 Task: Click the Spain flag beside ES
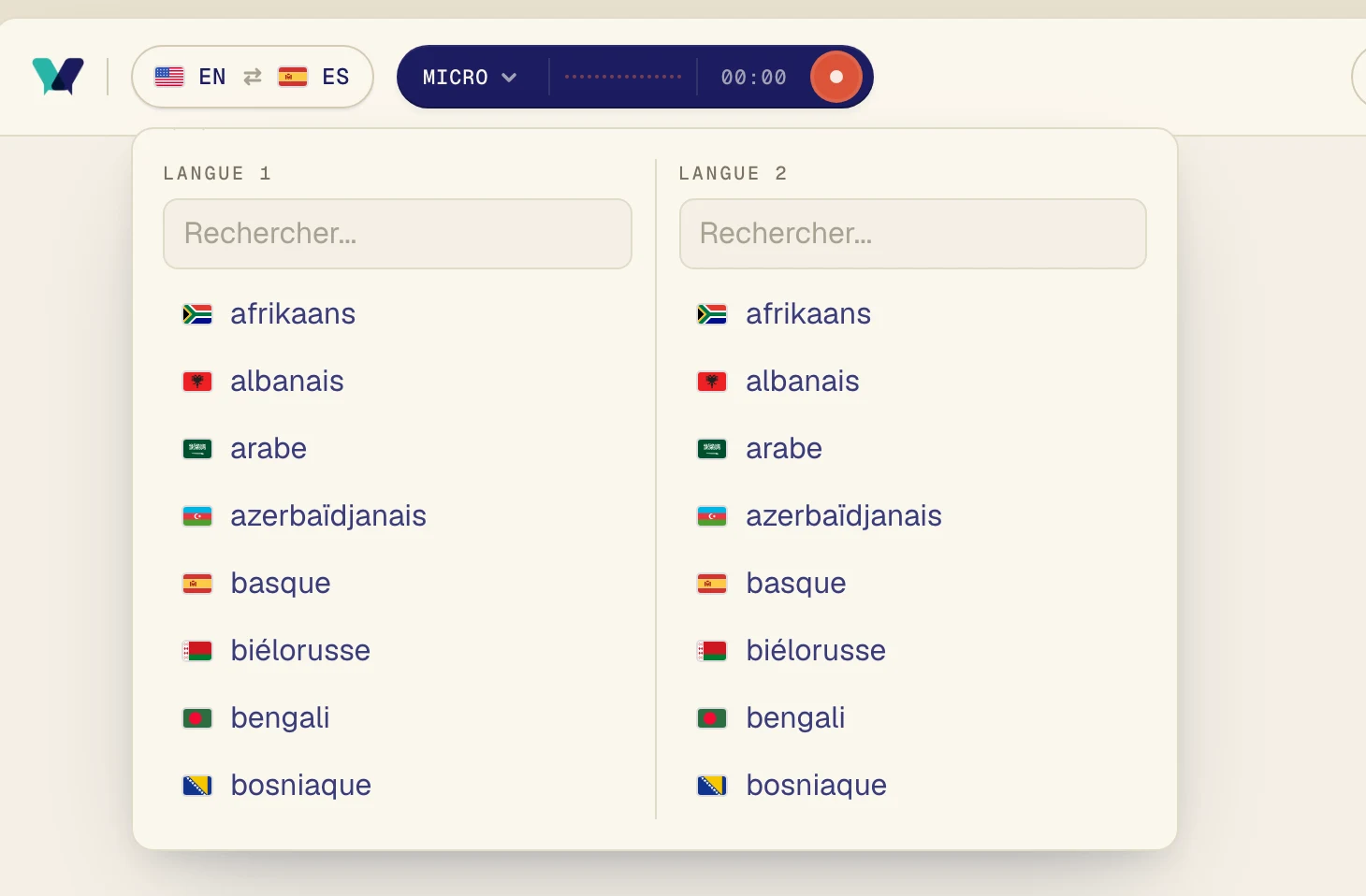tap(293, 77)
